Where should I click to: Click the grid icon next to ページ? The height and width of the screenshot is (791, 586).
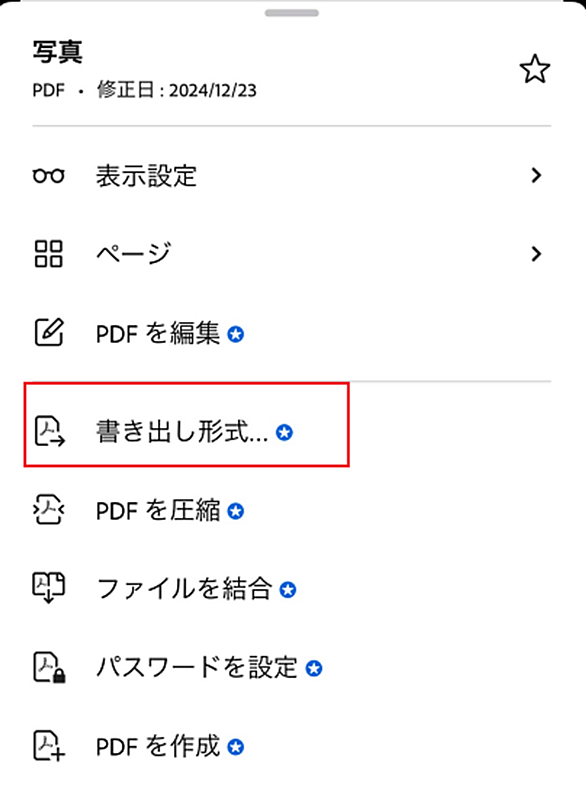coord(48,254)
